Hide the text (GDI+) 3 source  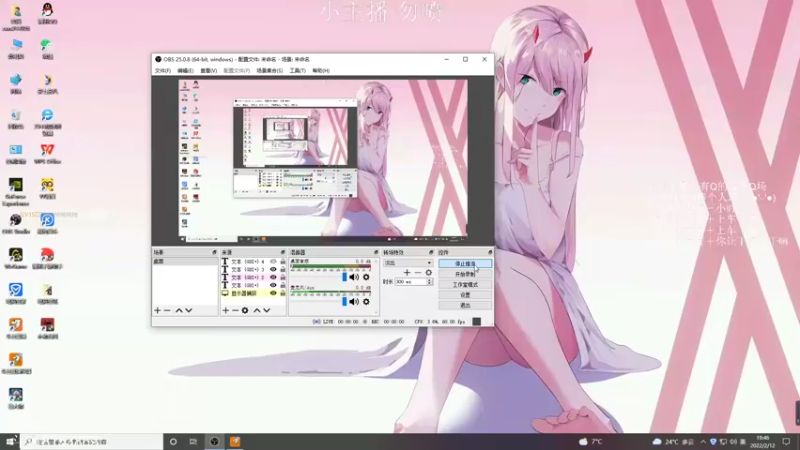pos(273,269)
